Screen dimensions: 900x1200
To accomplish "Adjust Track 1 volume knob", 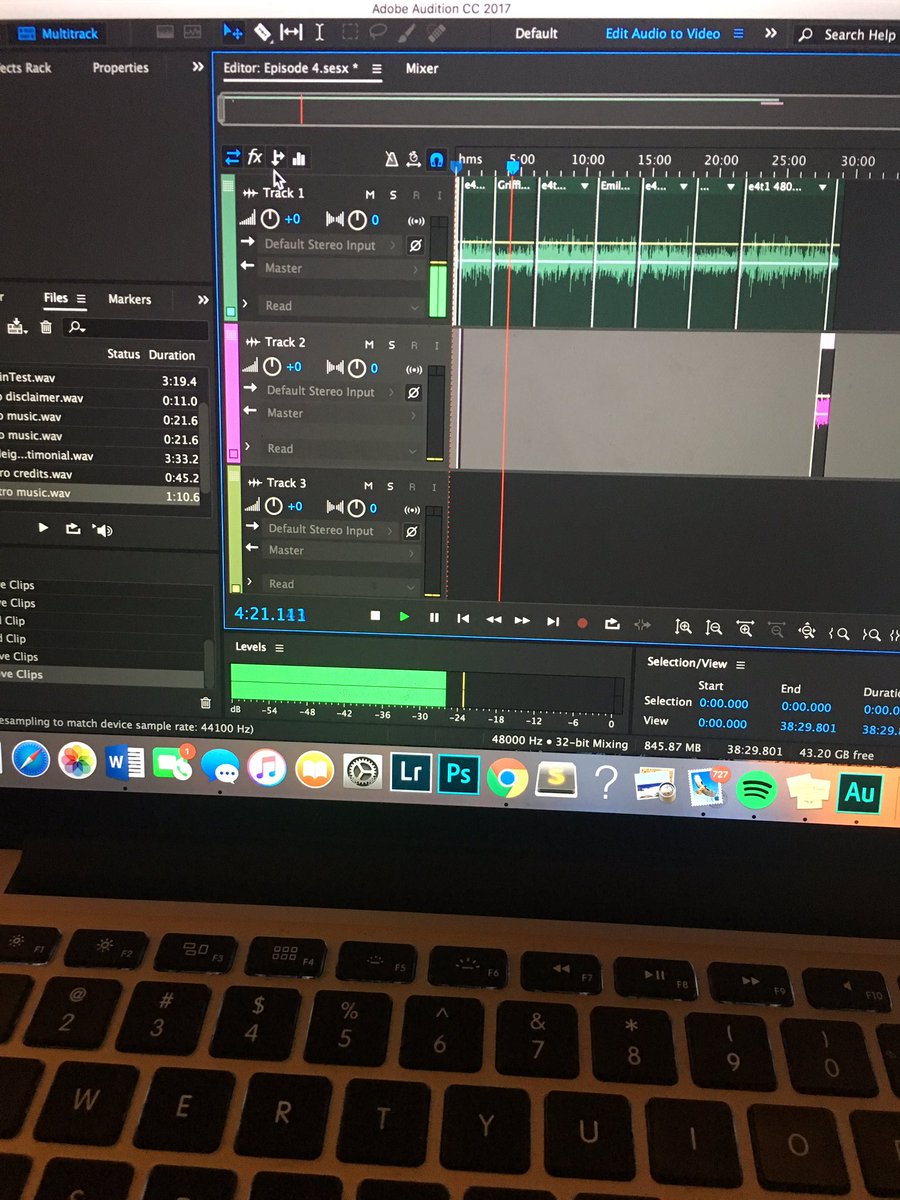I will [271, 219].
